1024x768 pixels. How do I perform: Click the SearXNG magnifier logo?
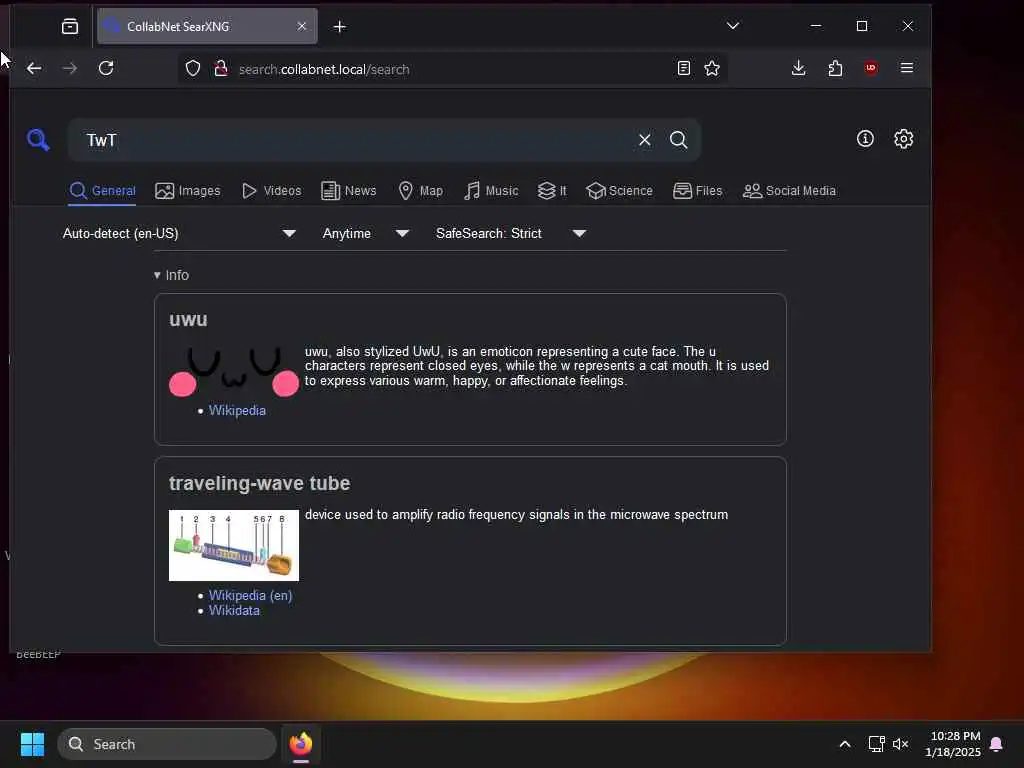pos(38,139)
